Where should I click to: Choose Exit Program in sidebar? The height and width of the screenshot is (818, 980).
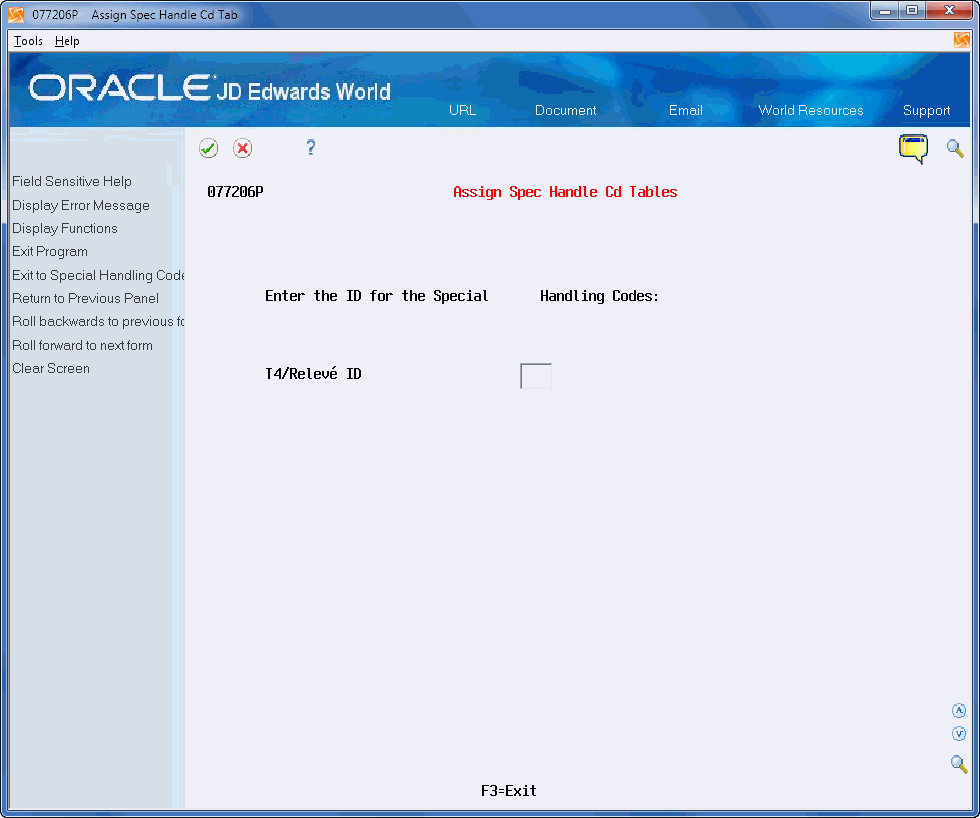pos(50,252)
